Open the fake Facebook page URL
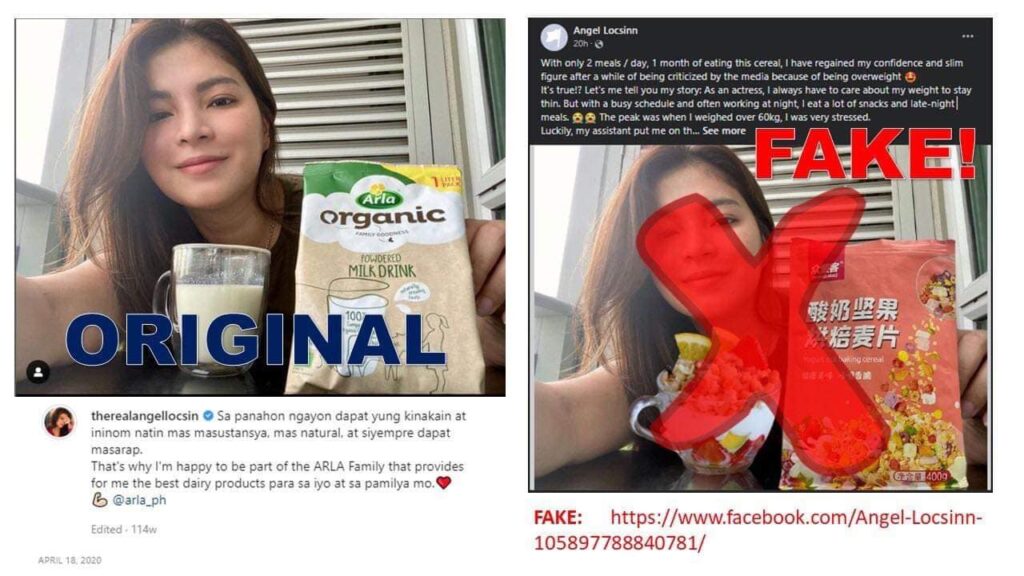The width and height of the screenshot is (1024, 576). pos(758,530)
